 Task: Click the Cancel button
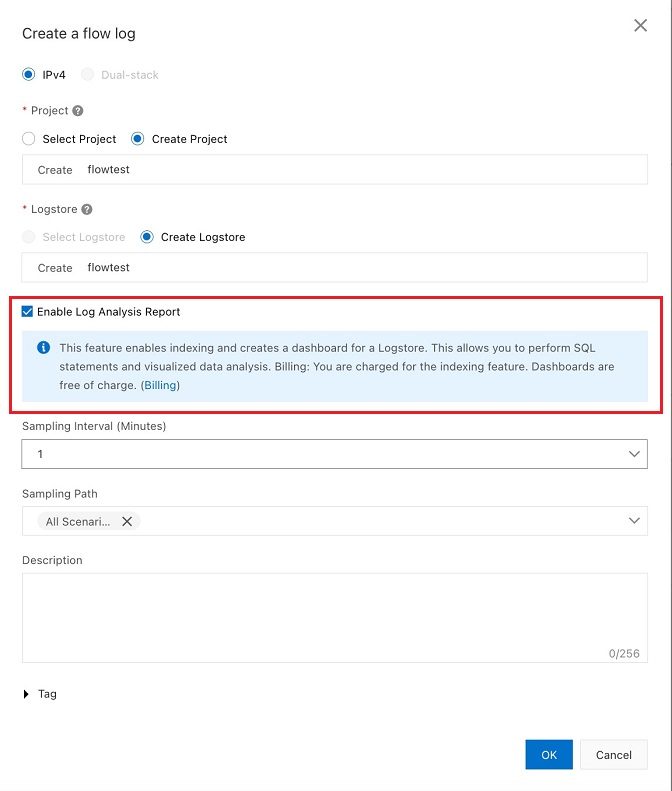pos(614,755)
